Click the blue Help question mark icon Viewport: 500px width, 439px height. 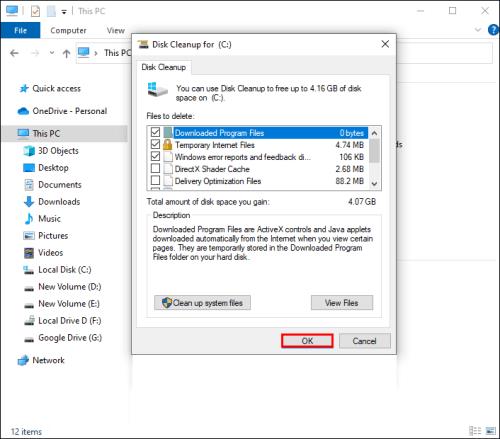click(494, 30)
